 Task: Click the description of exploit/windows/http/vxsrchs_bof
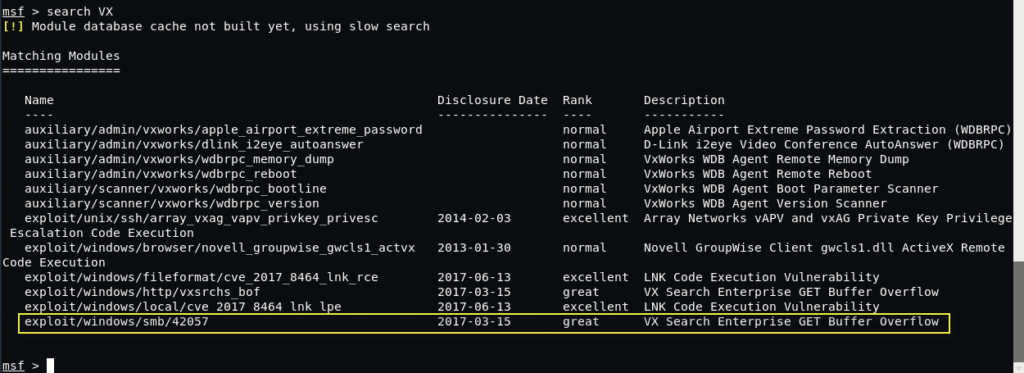pyautogui.click(x=790, y=292)
